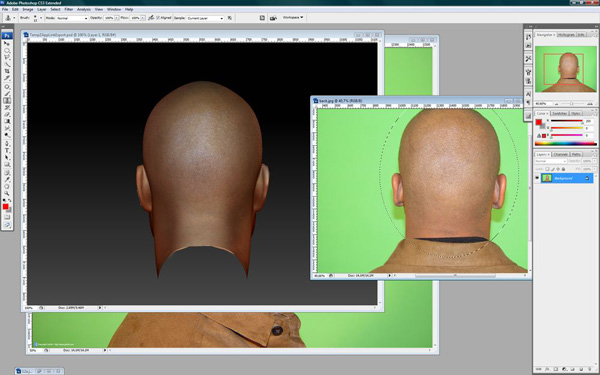This screenshot has height=375, width=600.
Task: Open the Mode dropdown set to Normal
Action: click(x=72, y=18)
